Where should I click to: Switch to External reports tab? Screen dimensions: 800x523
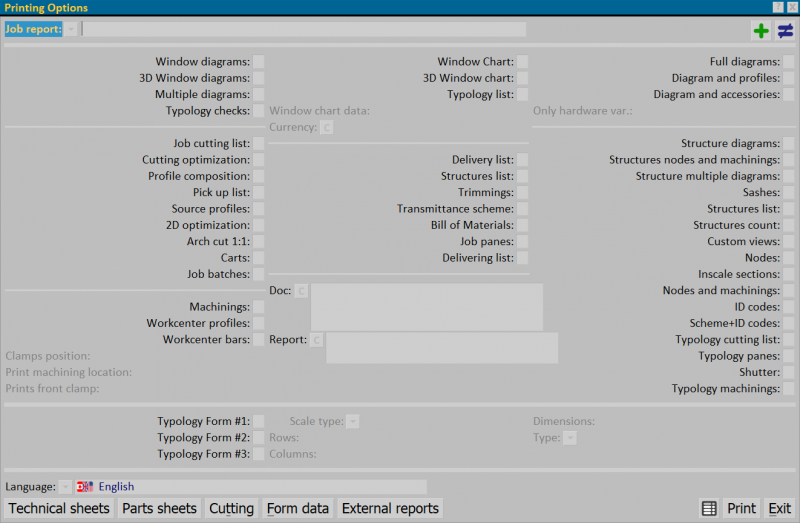[390, 508]
